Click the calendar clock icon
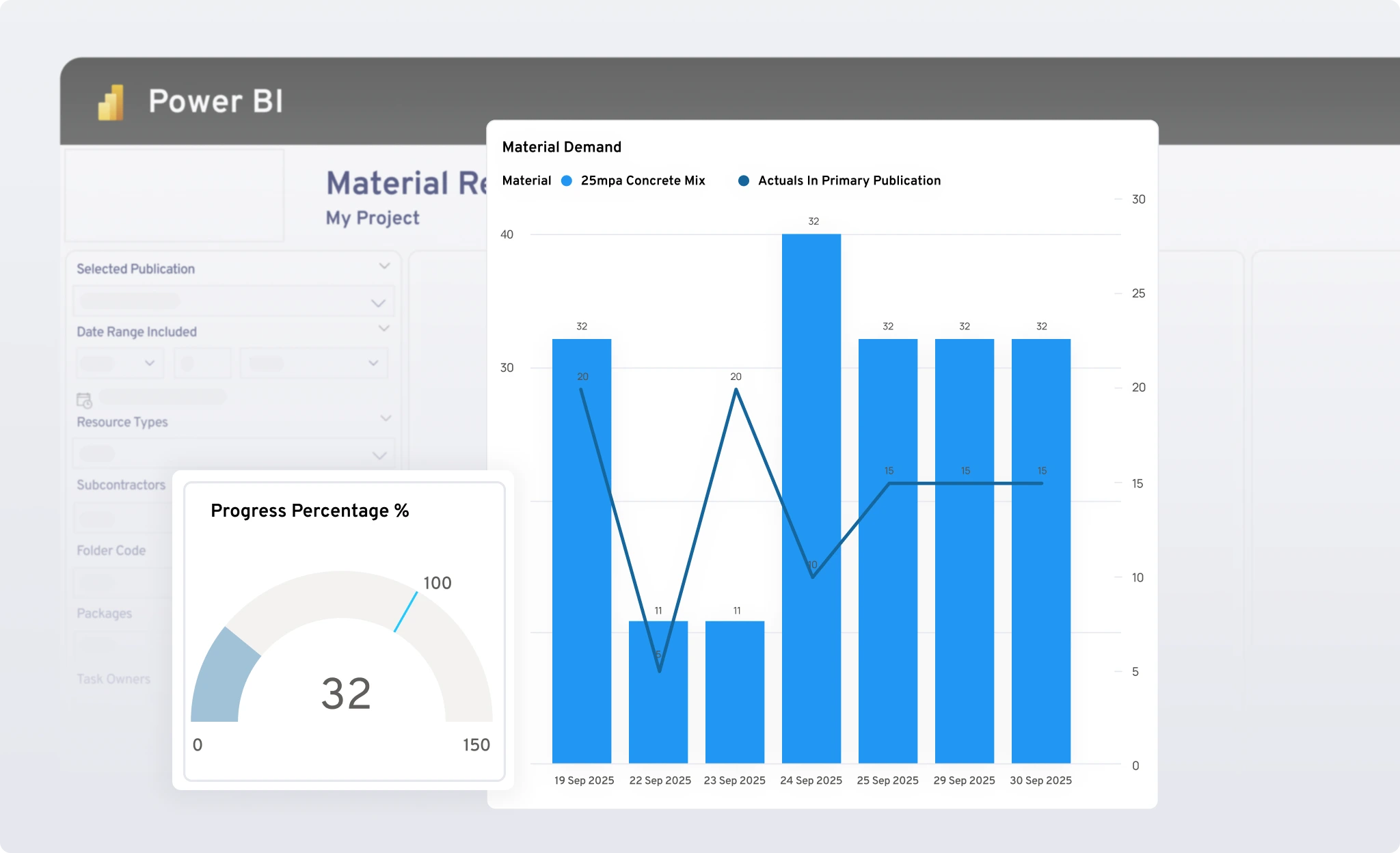 [x=84, y=401]
